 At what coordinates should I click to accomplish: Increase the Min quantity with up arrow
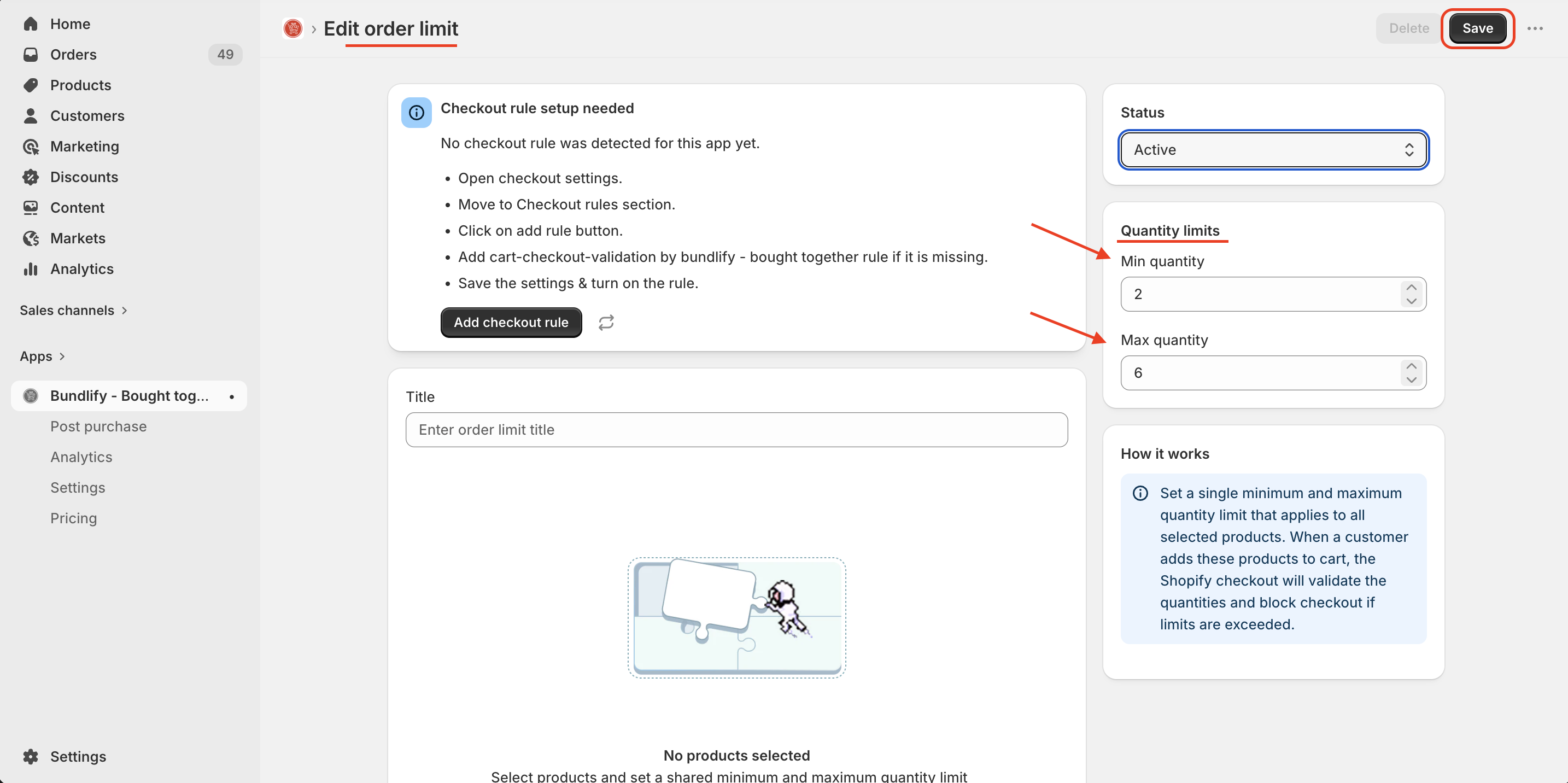click(1411, 288)
